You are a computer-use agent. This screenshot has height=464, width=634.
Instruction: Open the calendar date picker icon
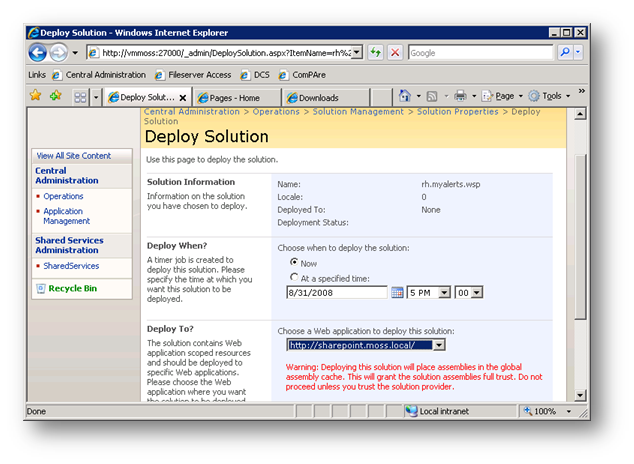pyautogui.click(x=397, y=292)
